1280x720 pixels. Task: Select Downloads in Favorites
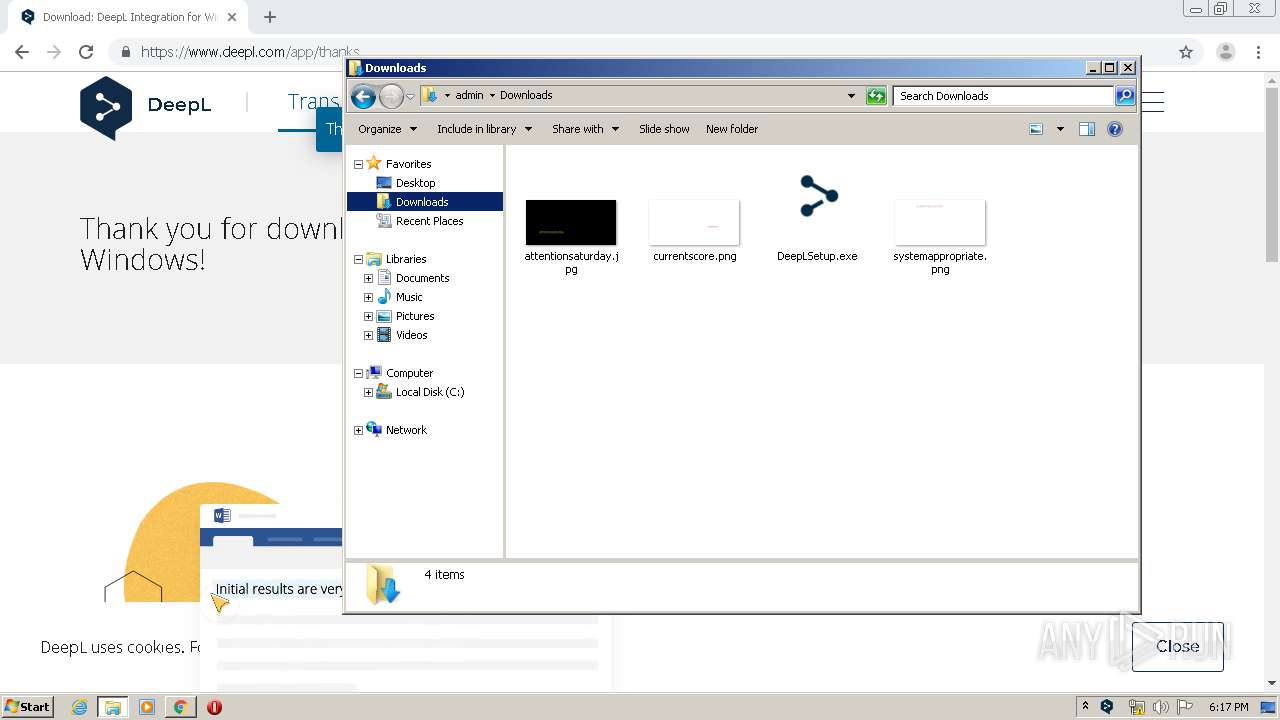tap(422, 202)
